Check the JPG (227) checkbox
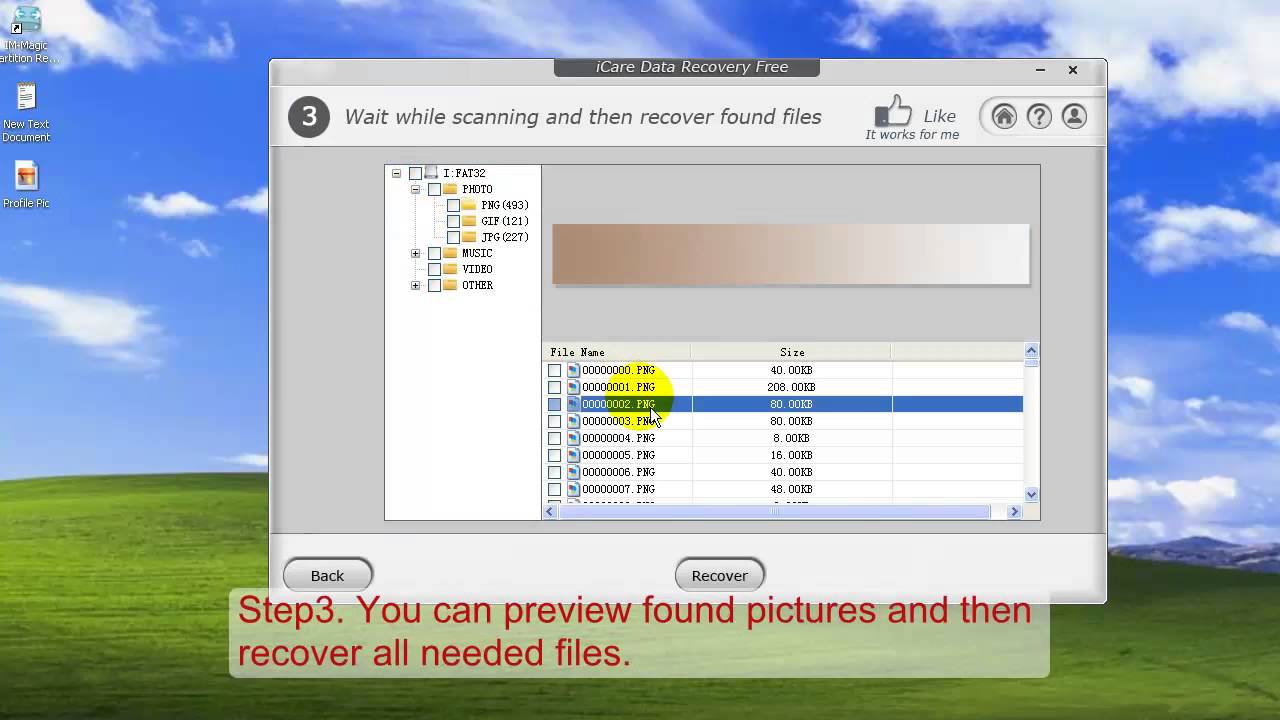Viewport: 1280px width, 720px height. tap(453, 237)
